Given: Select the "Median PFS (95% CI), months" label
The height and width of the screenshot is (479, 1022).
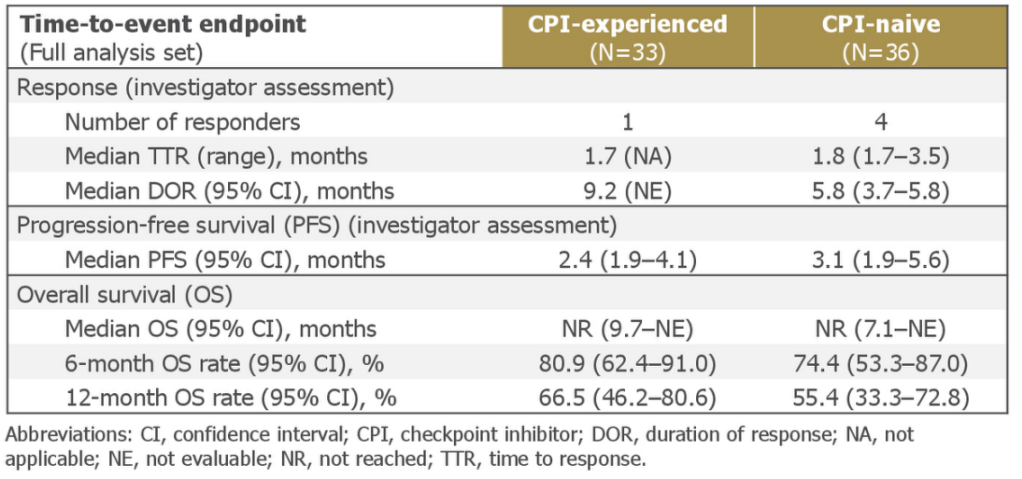Looking at the screenshot, I should (x=225, y=260).
